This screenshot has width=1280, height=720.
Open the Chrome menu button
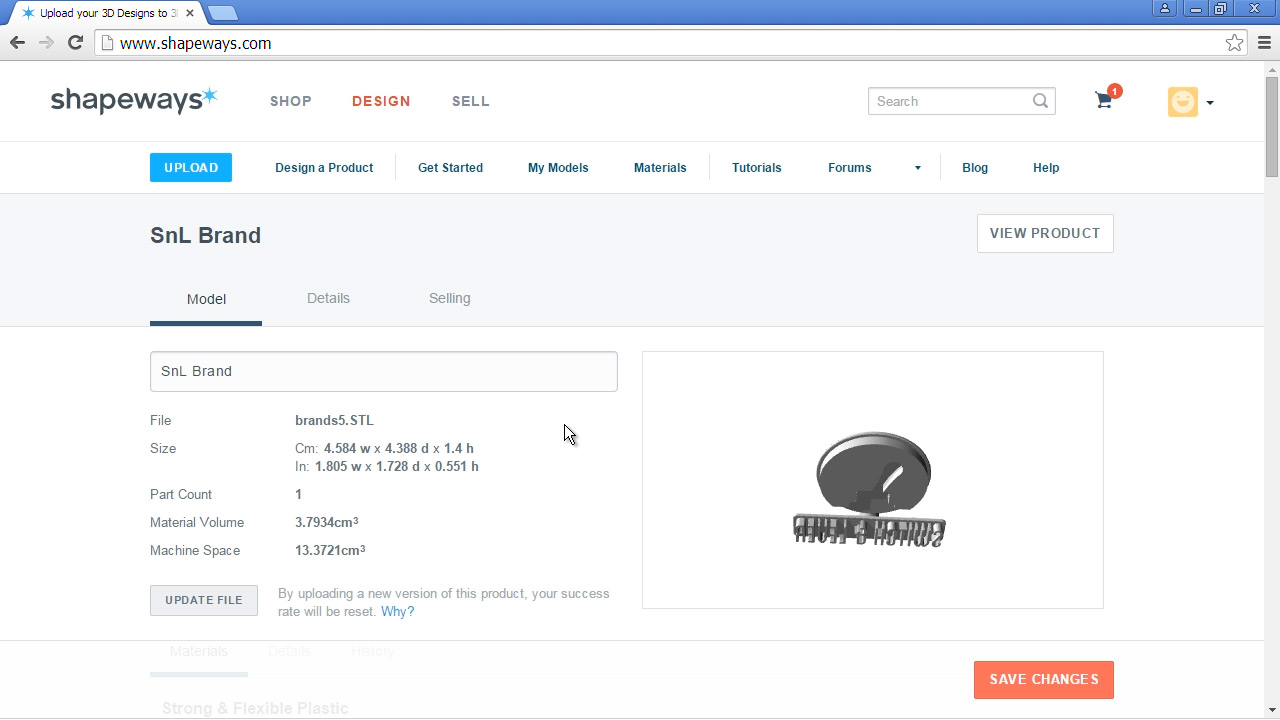pyautogui.click(x=1265, y=43)
